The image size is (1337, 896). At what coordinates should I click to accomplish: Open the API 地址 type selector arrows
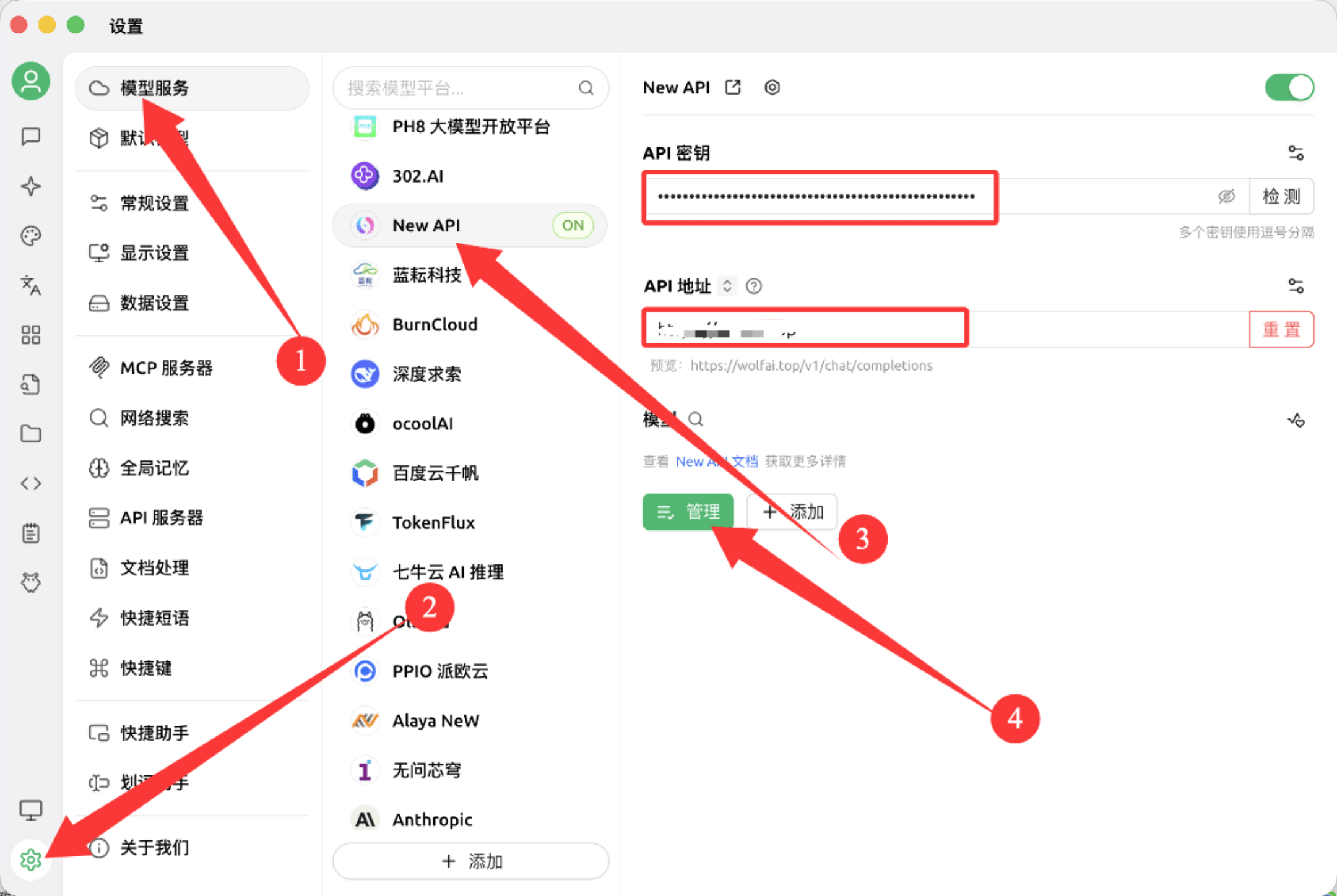(x=727, y=286)
